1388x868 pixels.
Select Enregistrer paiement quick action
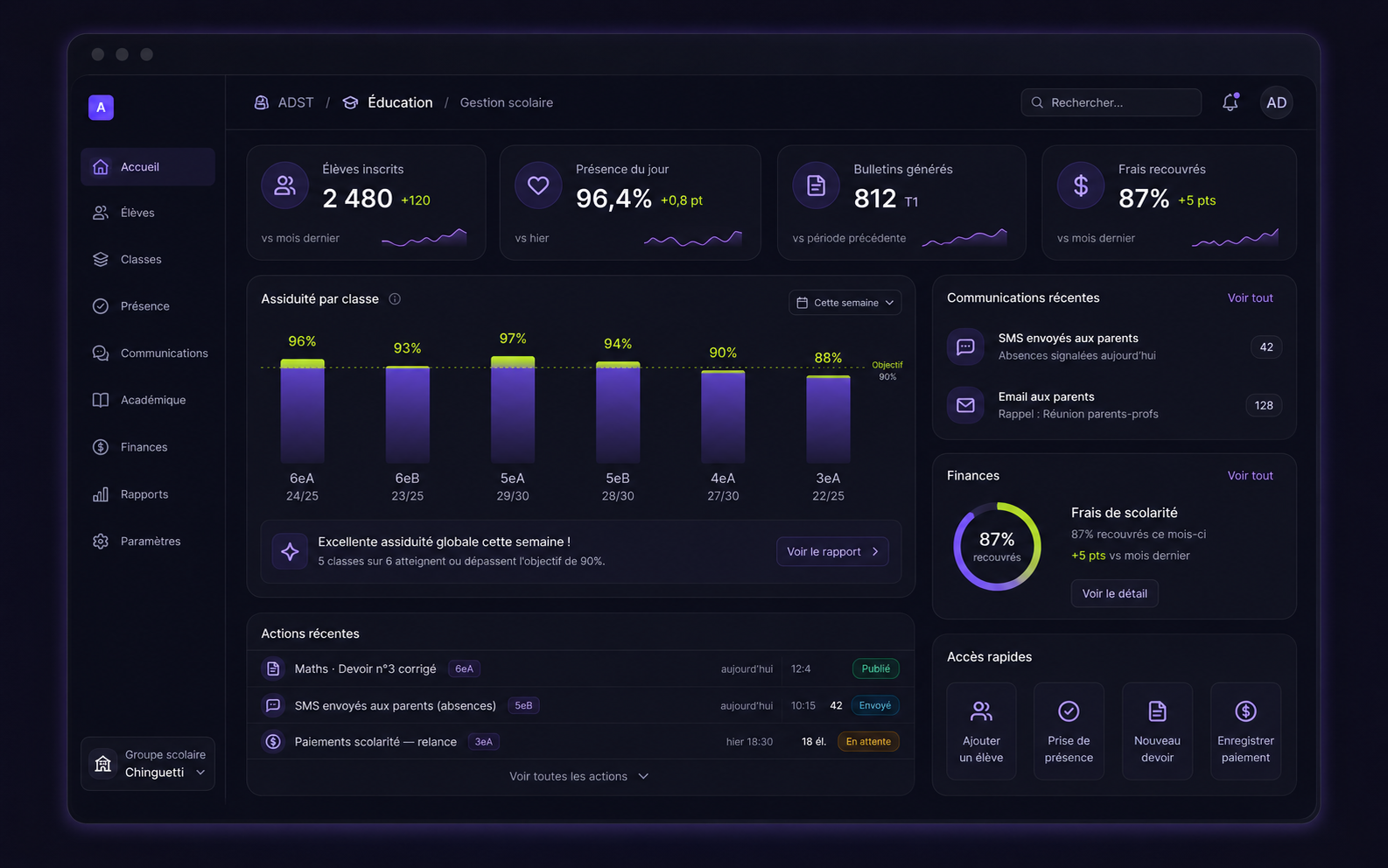click(1245, 731)
